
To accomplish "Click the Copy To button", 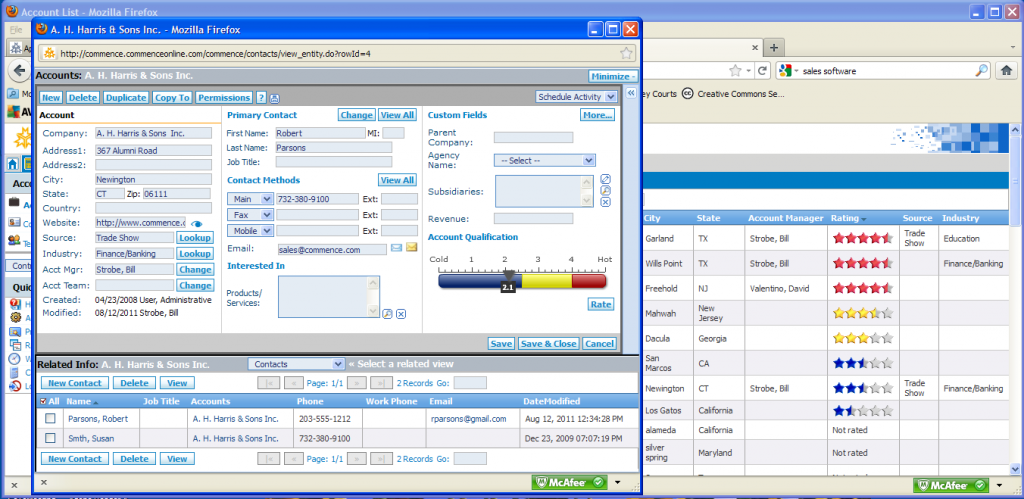I will 172,97.
